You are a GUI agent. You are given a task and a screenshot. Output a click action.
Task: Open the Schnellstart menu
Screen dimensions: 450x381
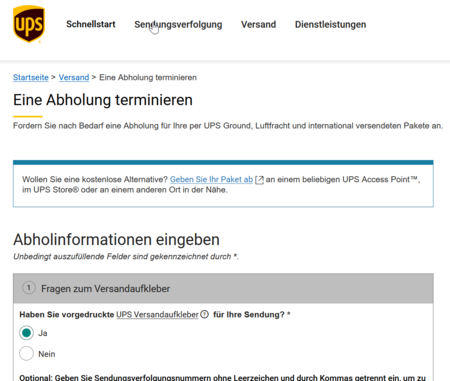pos(91,24)
